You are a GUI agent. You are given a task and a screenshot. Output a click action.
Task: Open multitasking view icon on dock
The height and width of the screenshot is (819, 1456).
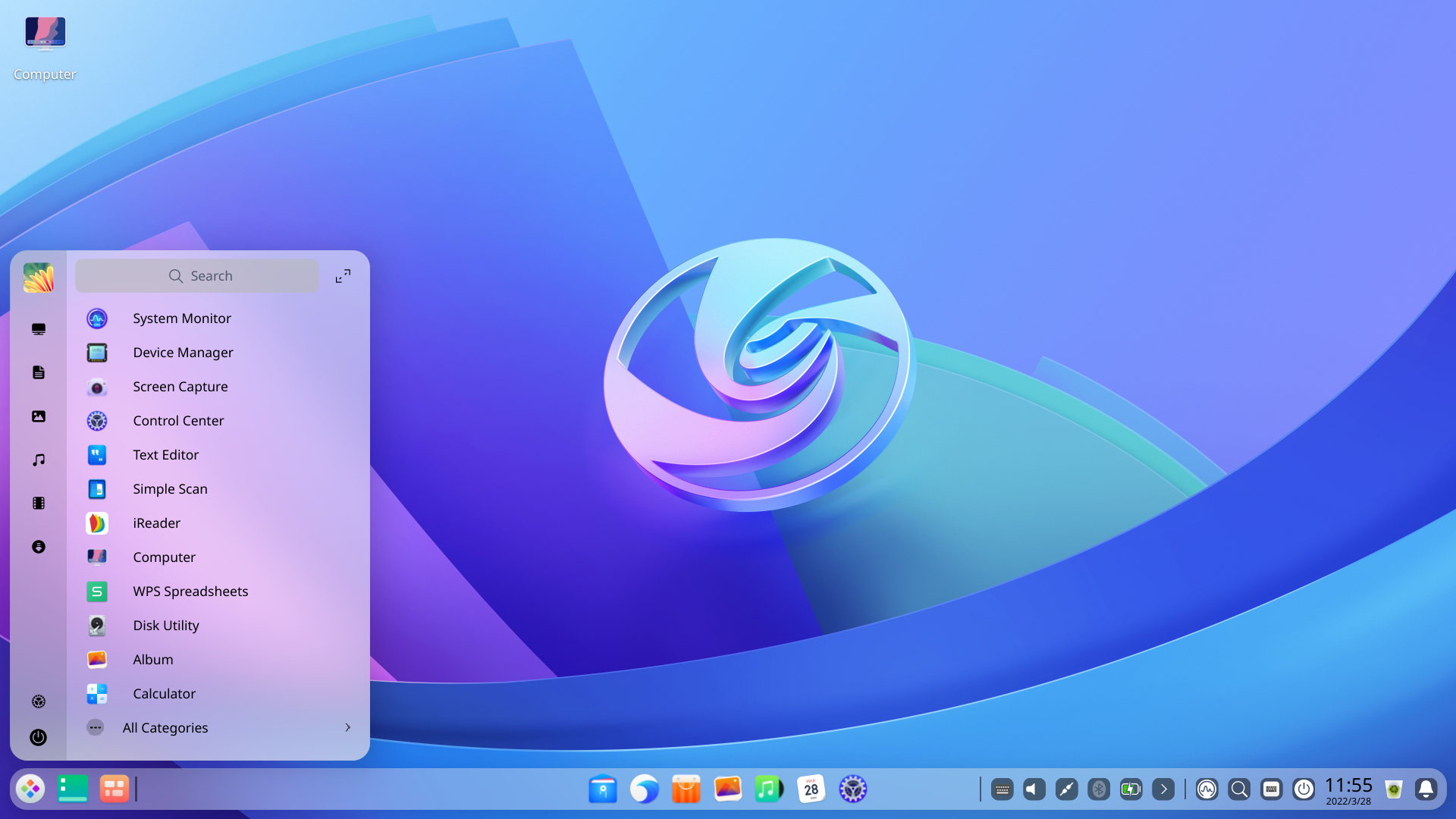point(115,789)
